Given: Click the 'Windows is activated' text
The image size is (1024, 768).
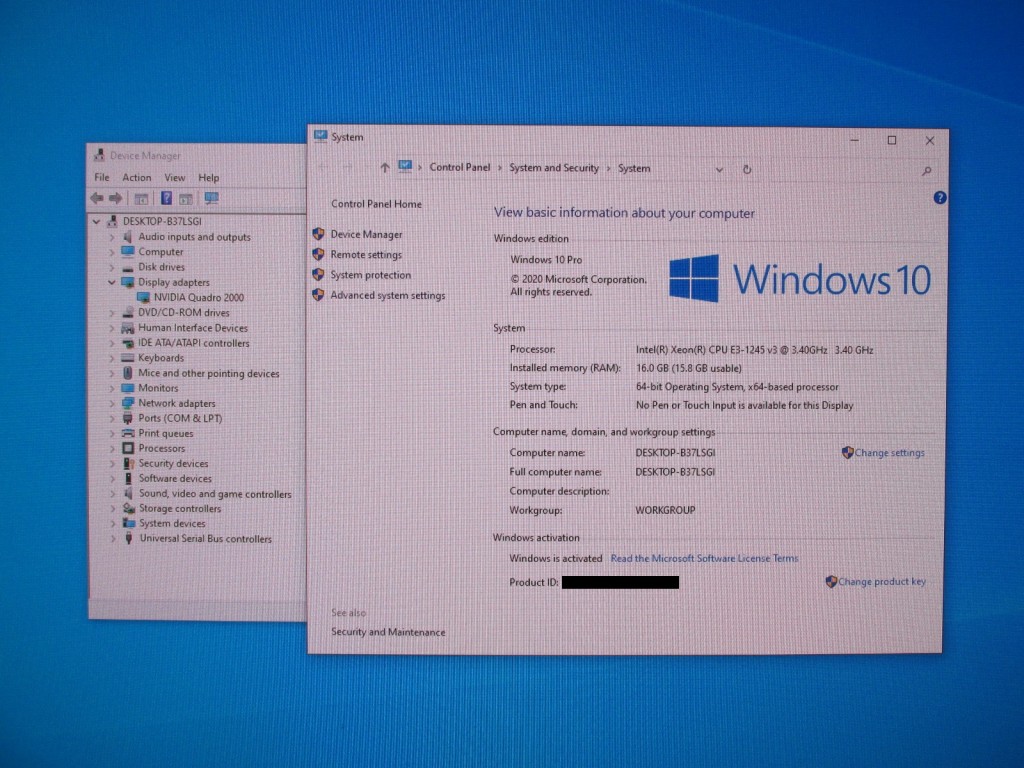Looking at the screenshot, I should click(x=556, y=558).
